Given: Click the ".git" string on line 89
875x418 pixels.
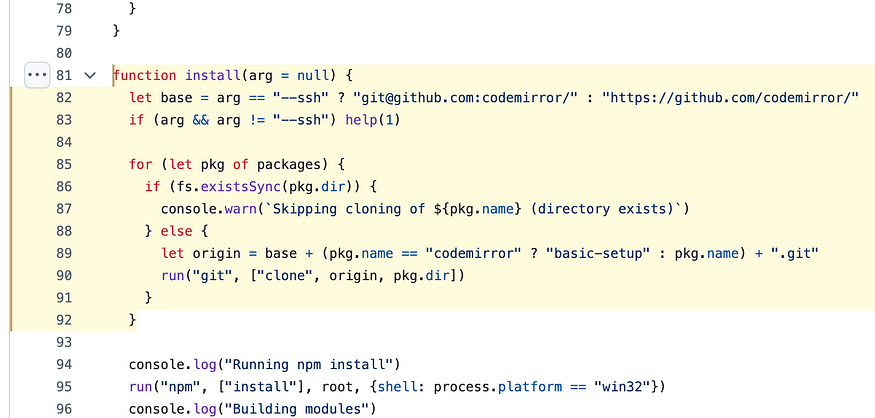Looking at the screenshot, I should coord(794,253).
